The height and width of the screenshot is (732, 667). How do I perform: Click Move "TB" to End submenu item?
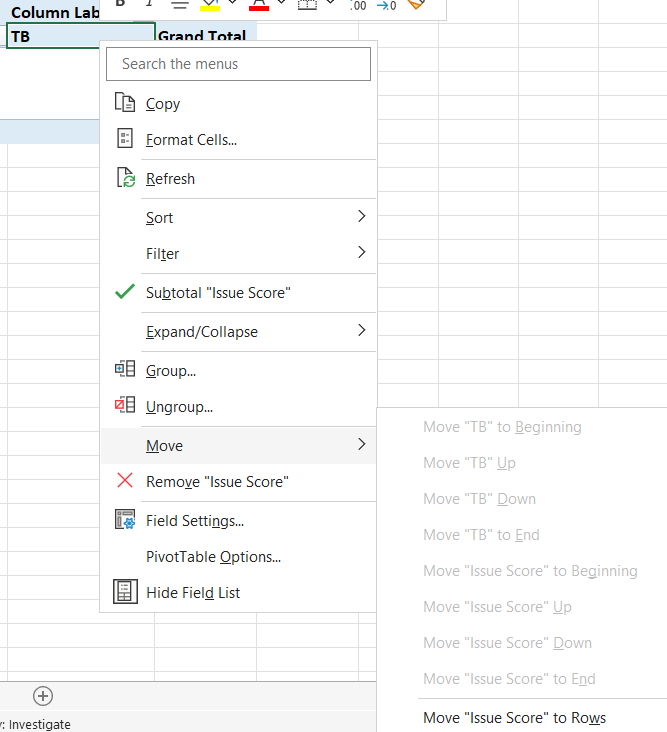[x=481, y=535]
